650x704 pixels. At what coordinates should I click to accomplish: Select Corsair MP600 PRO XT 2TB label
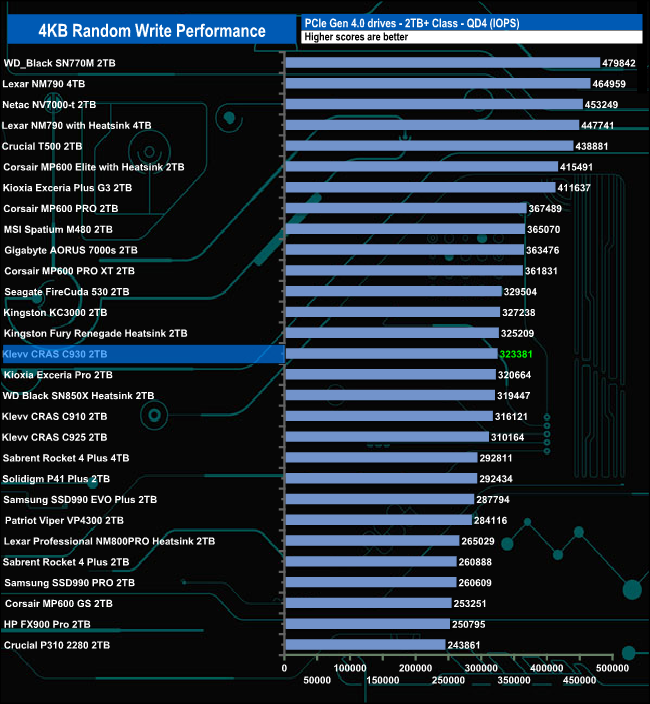pos(70,271)
